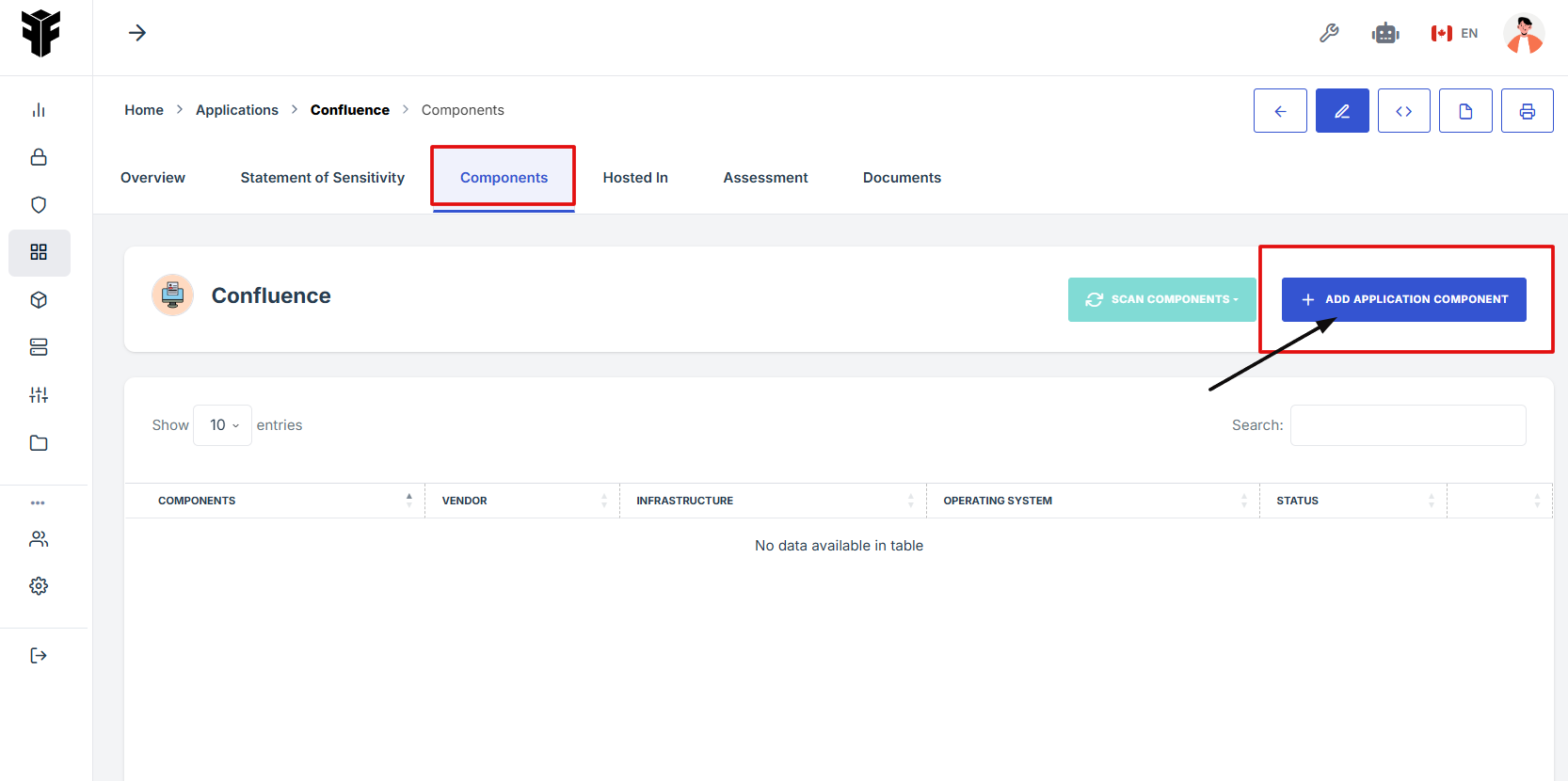The height and width of the screenshot is (781, 1568).
Task: Switch to the Hosted In tab
Action: [x=635, y=178]
